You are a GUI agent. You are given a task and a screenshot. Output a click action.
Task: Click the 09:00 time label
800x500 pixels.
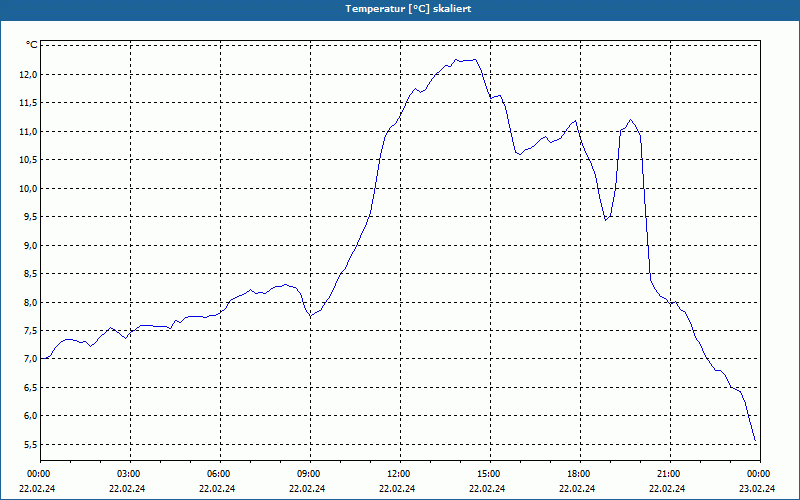pos(310,474)
